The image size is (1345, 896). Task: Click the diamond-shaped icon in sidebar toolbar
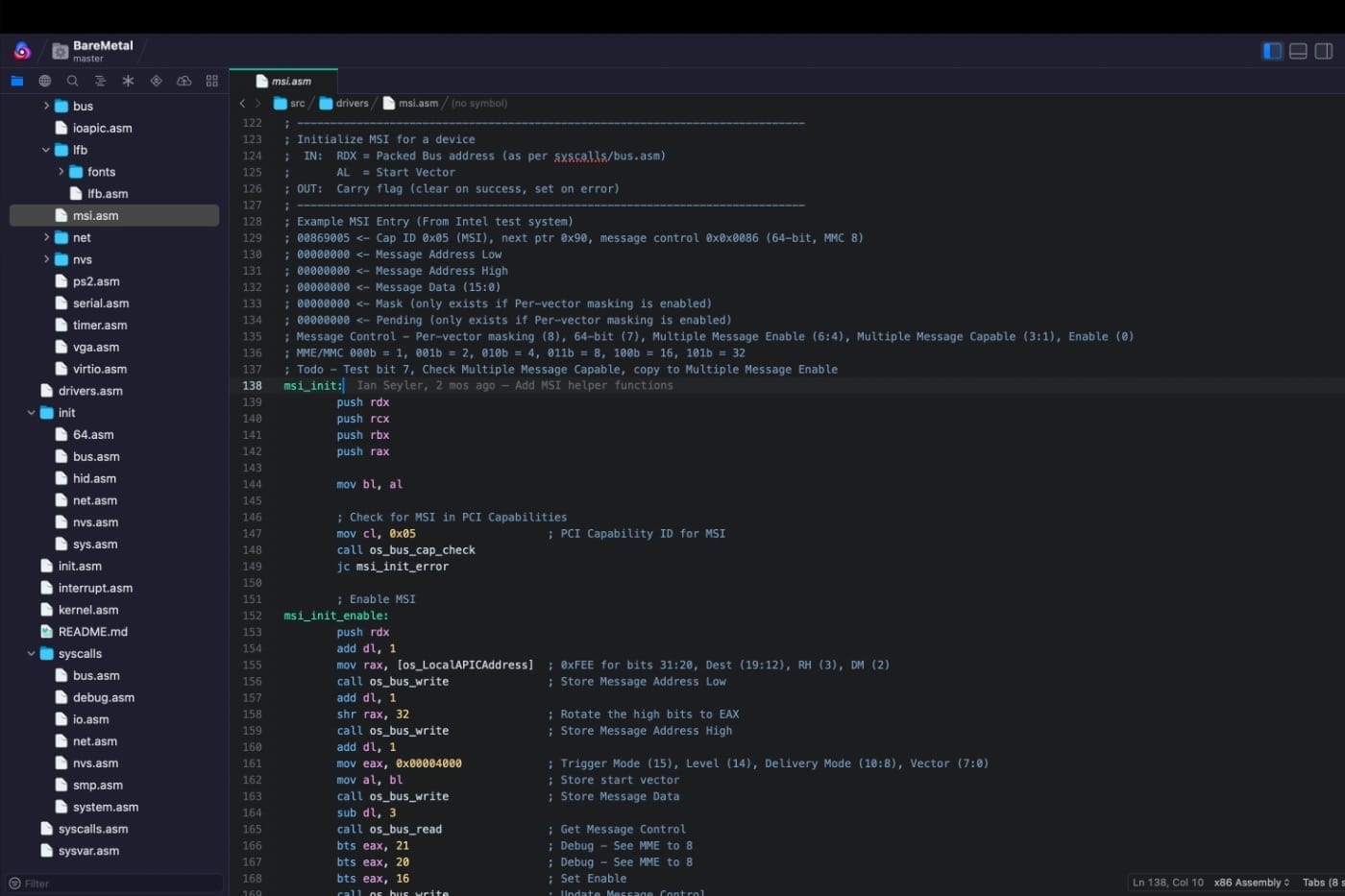click(x=156, y=81)
